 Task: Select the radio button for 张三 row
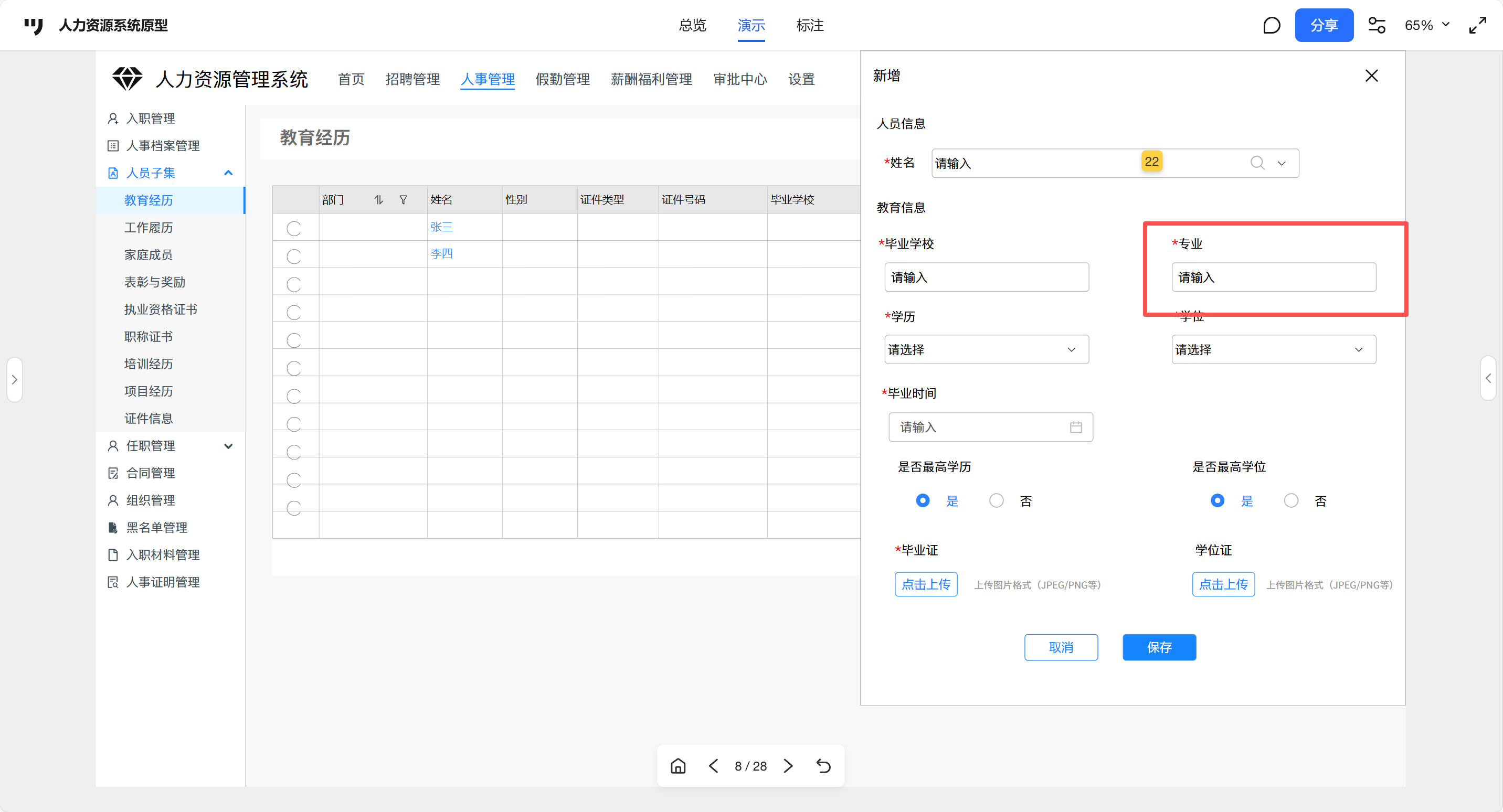tap(294, 229)
